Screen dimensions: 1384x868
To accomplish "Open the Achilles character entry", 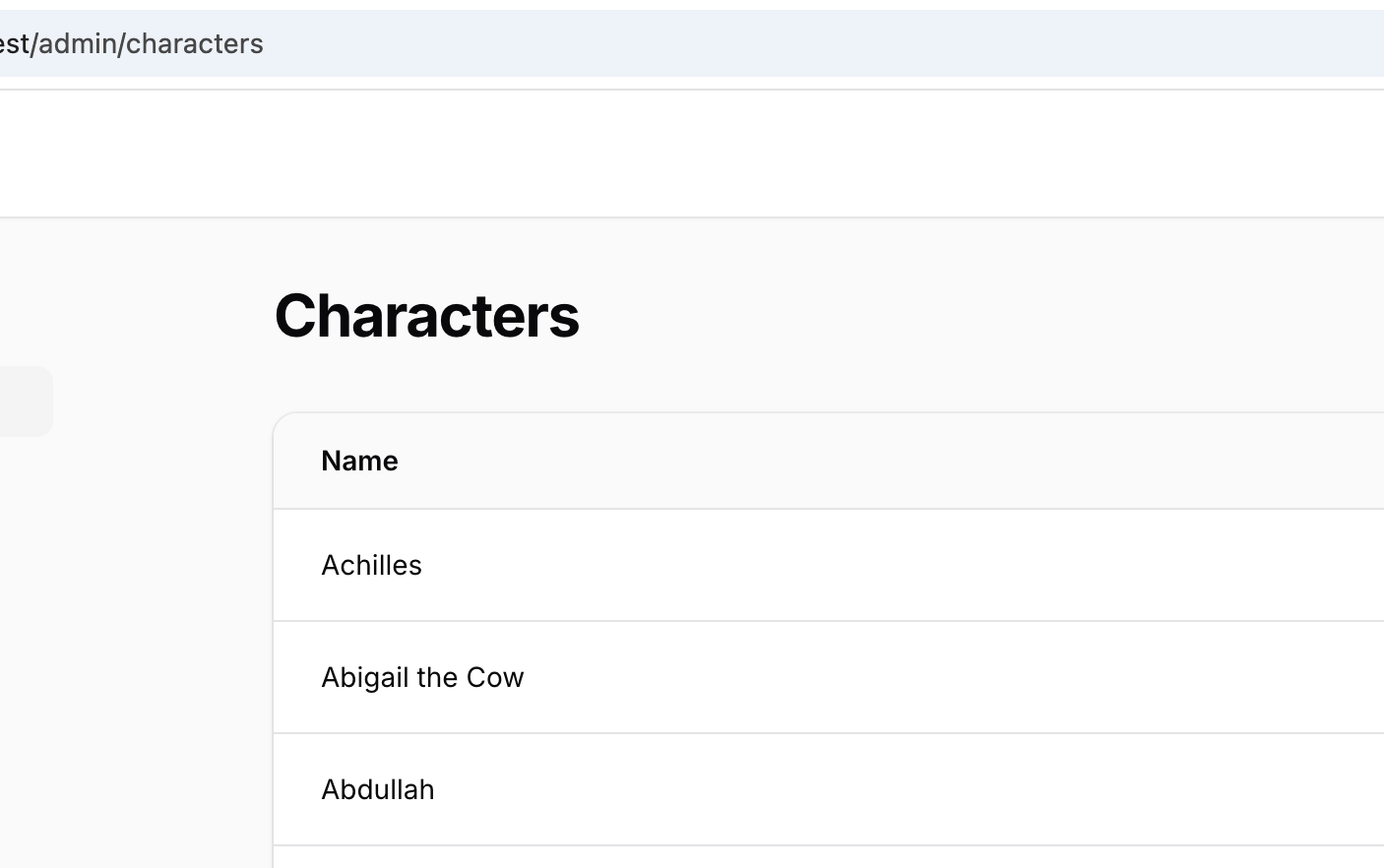I will pyautogui.click(x=371, y=565).
